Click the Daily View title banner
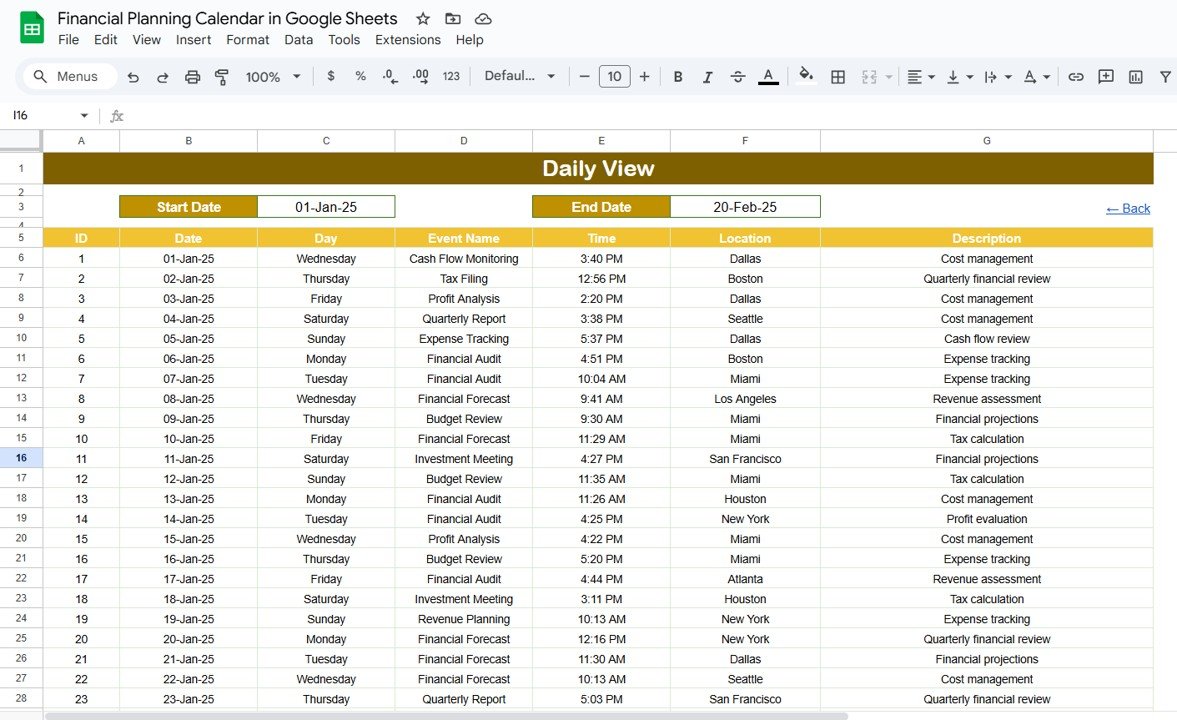The image size is (1177, 720). pyautogui.click(x=598, y=168)
